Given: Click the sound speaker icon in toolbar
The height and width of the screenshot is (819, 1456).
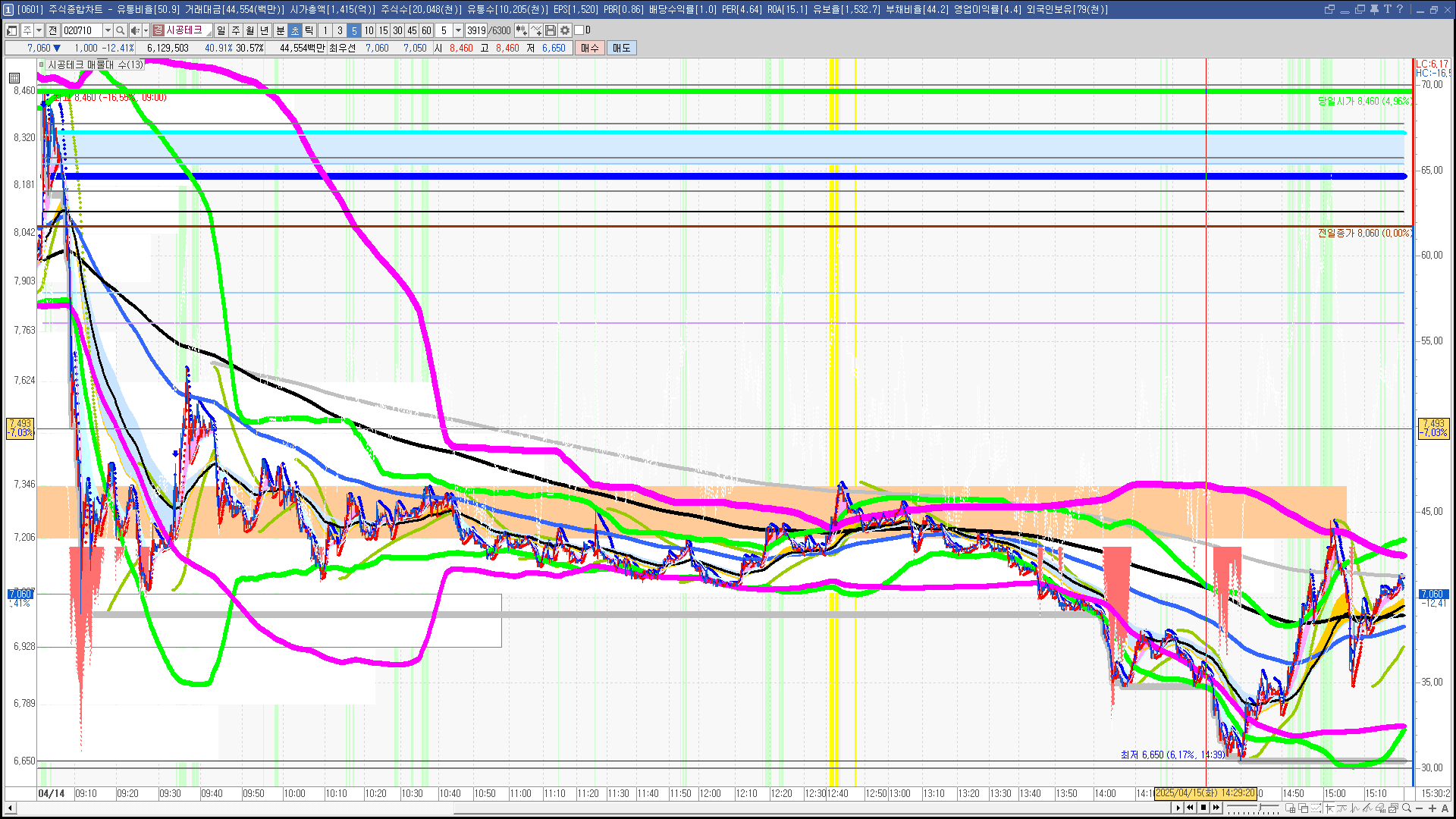Looking at the screenshot, I should (x=134, y=30).
